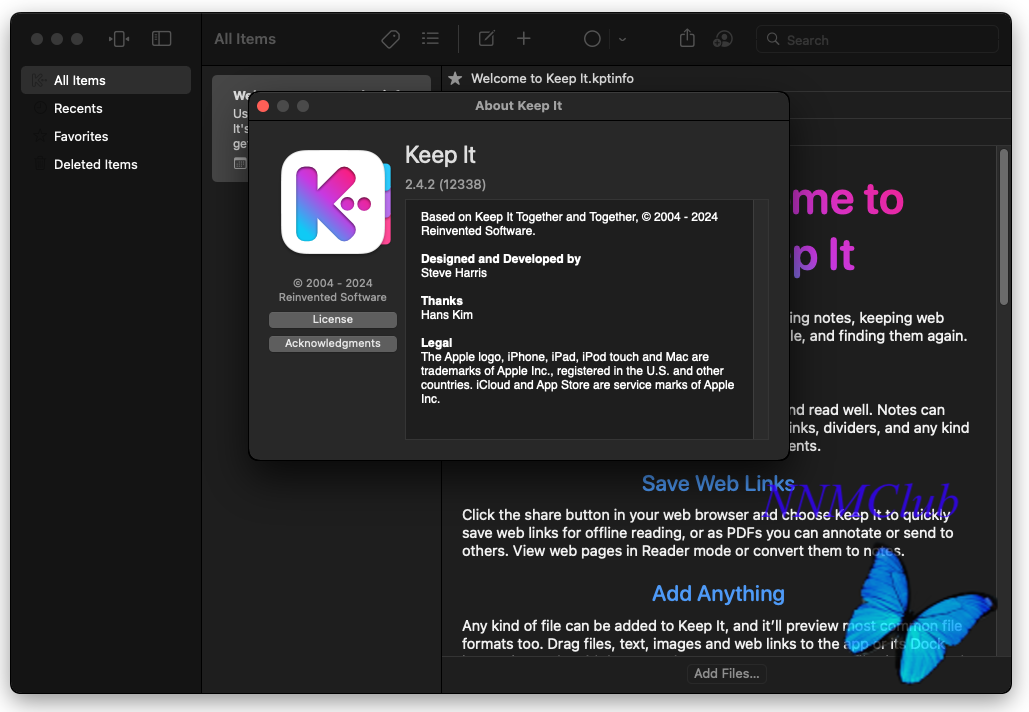Click the search magnifier icon

[773, 39]
